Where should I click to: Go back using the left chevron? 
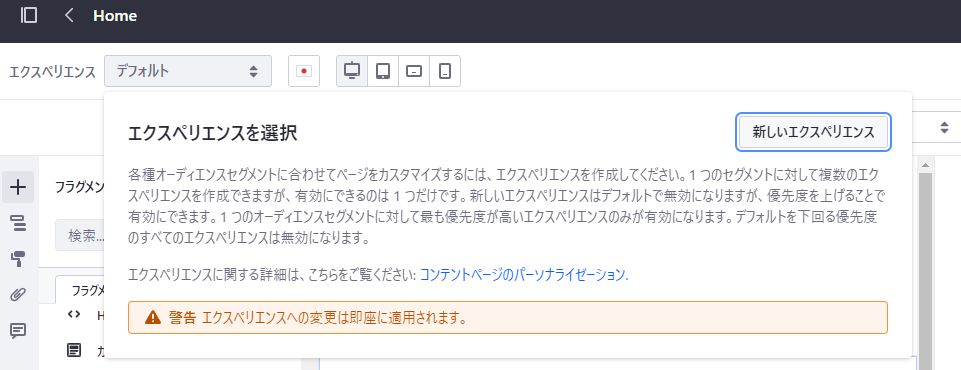[x=69, y=15]
